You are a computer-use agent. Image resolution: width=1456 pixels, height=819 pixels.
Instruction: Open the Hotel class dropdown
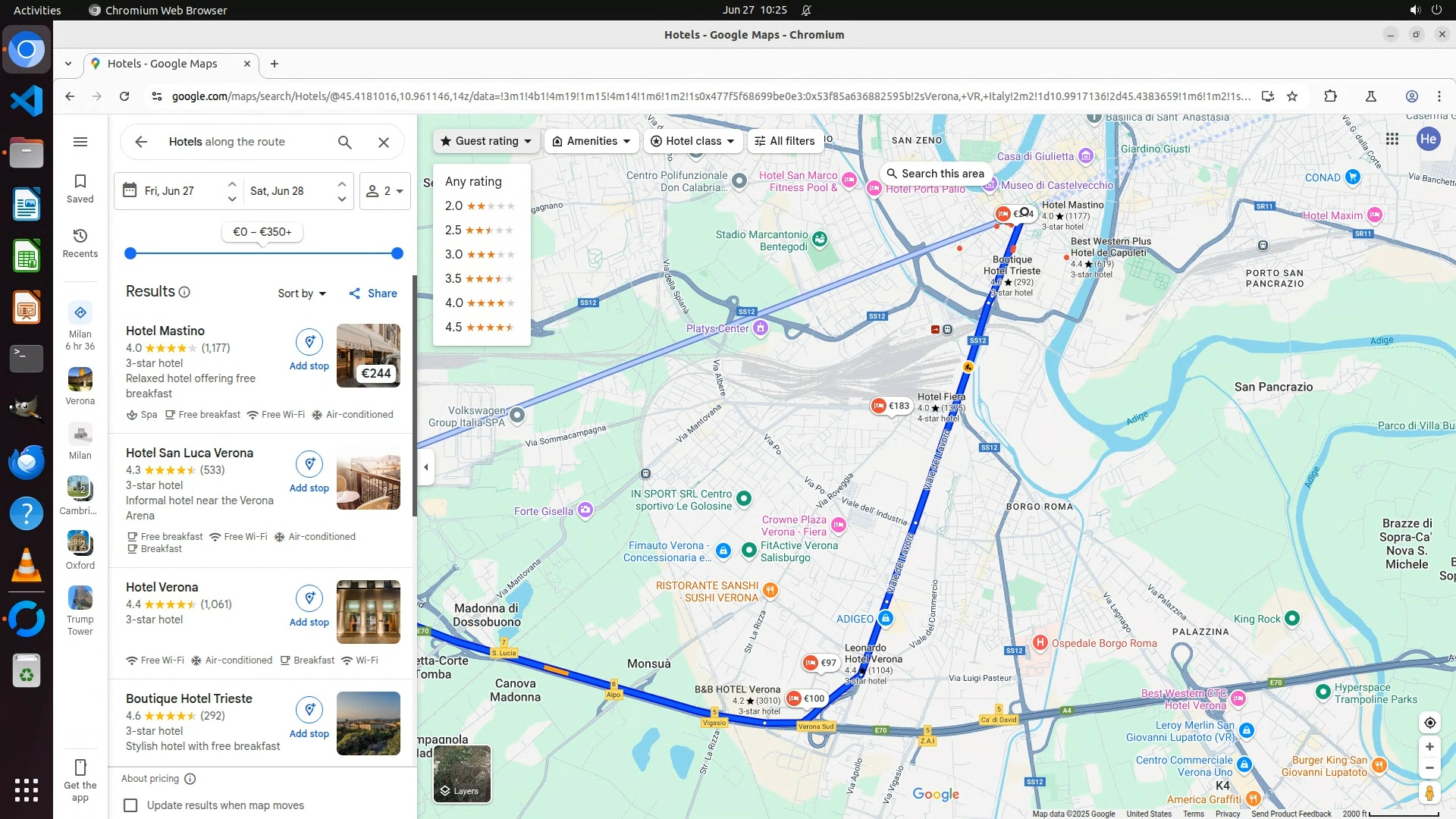(693, 141)
